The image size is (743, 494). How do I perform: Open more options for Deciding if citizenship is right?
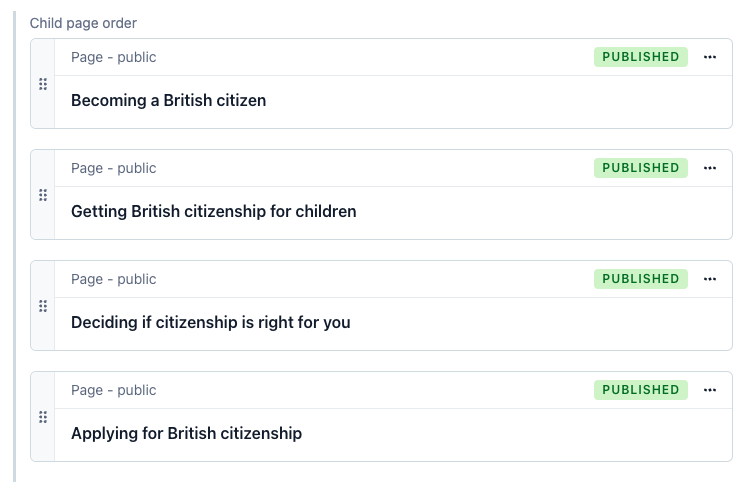710,279
